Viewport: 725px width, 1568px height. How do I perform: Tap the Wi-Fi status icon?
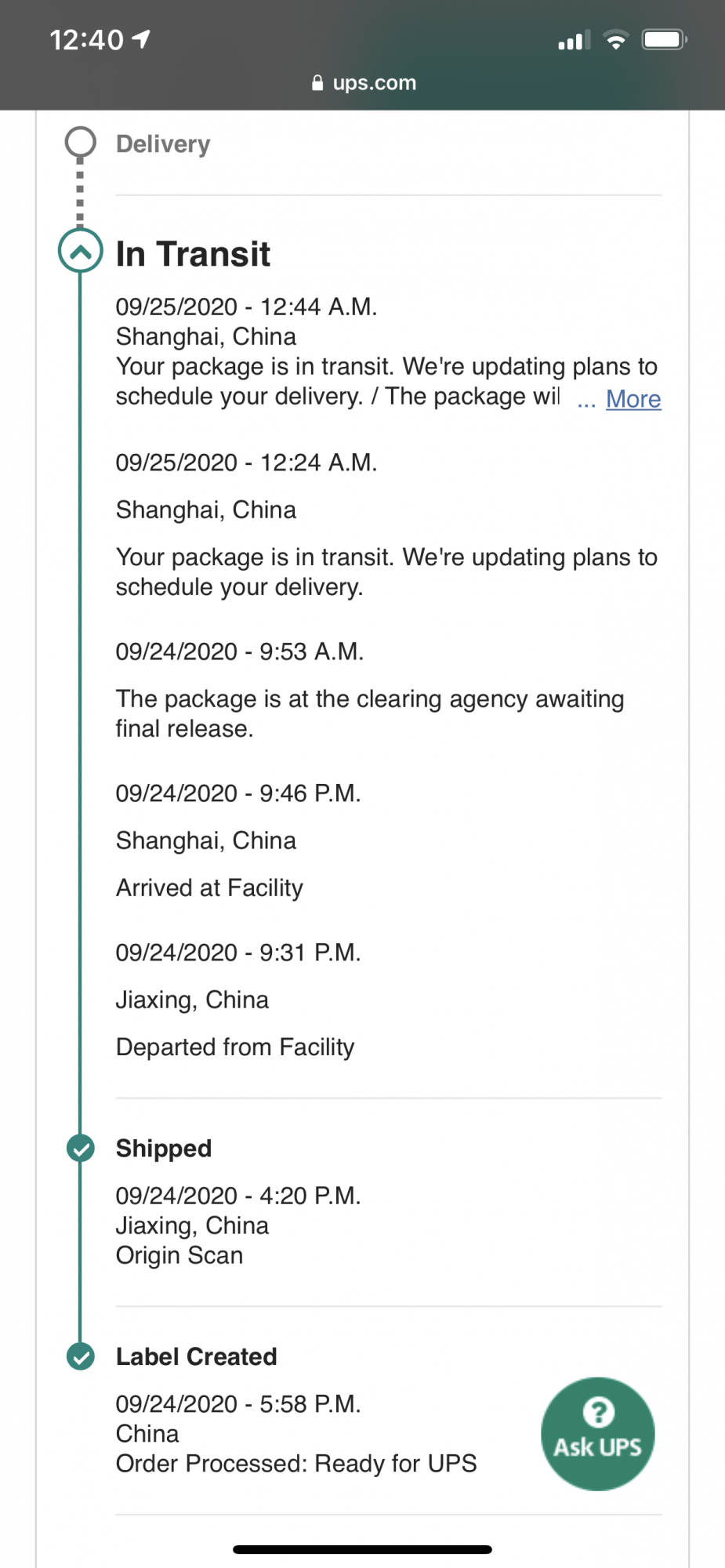(616, 39)
